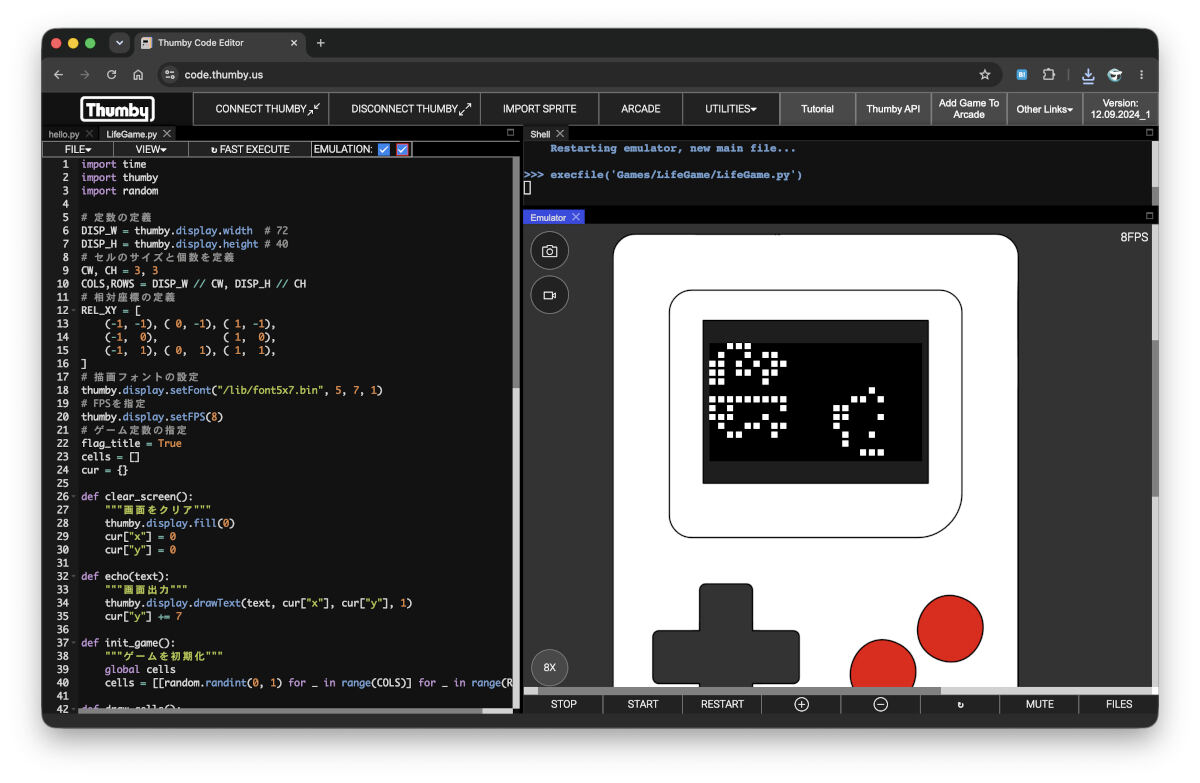This screenshot has height=783, width=1200.
Task: Toggle second red-outlined EMULATION checkbox
Action: click(x=402, y=149)
